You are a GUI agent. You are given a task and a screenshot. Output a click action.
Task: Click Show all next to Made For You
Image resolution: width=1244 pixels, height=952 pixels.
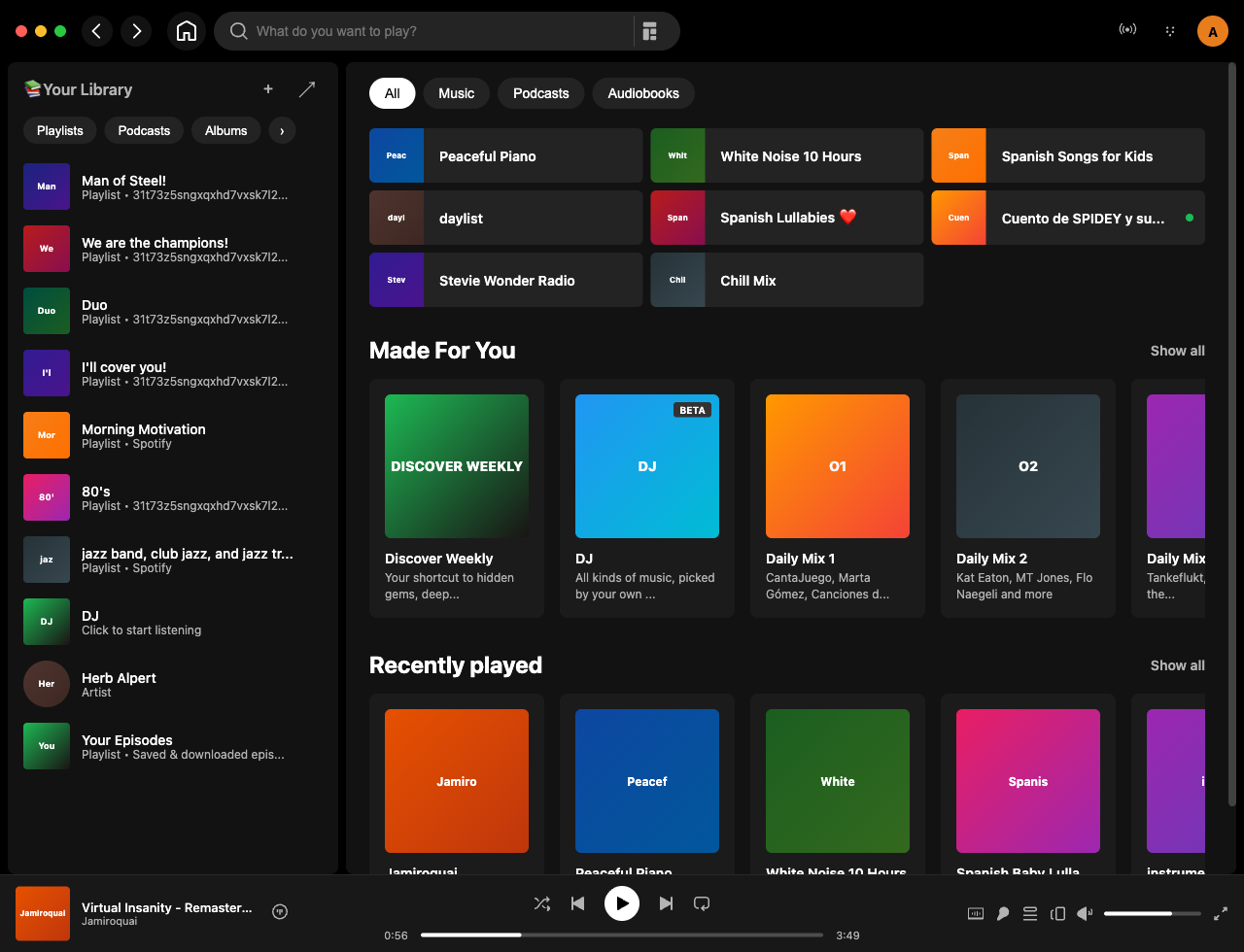pyautogui.click(x=1177, y=351)
